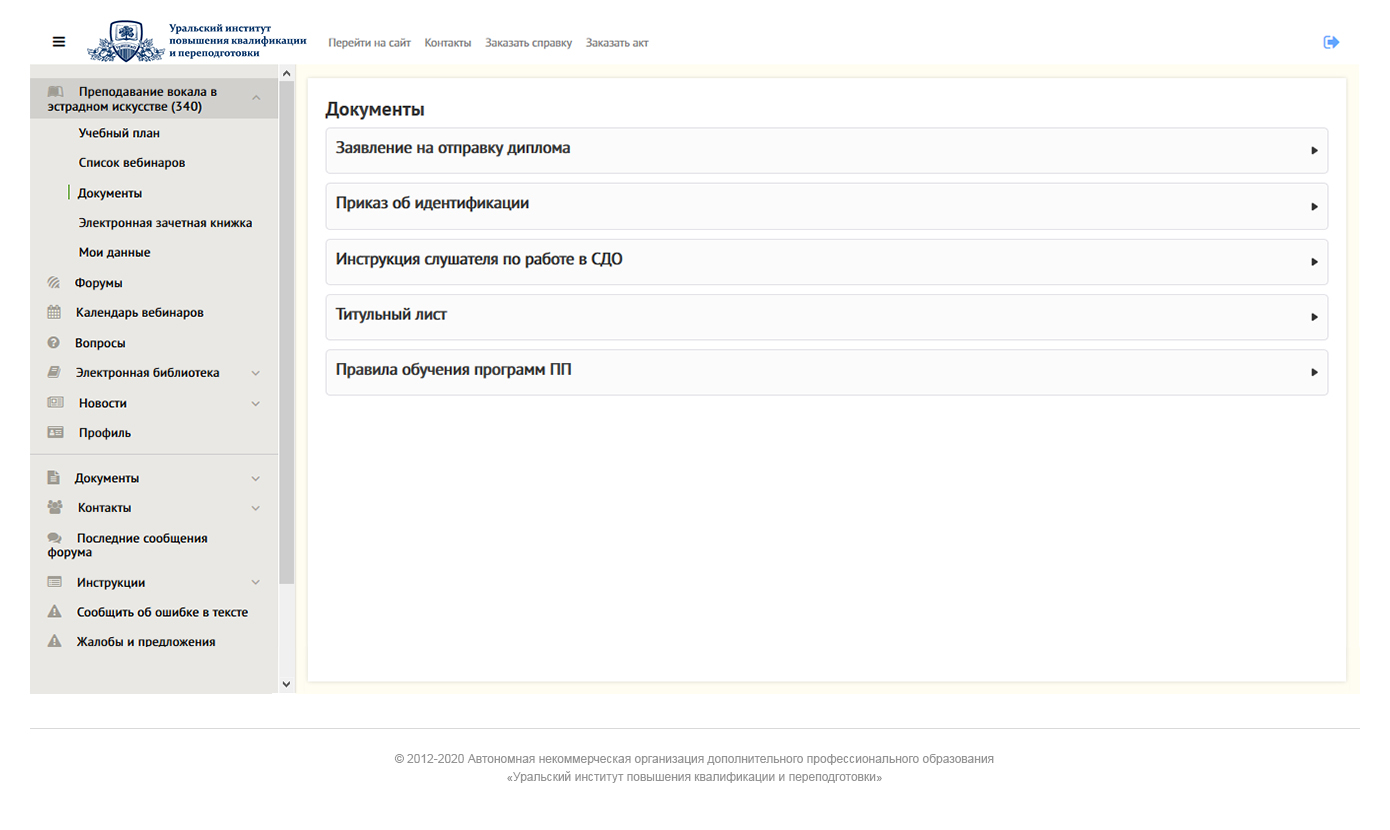
Task: Expand Электронная библиотека chevron in sidebar
Action: pyautogui.click(x=256, y=373)
